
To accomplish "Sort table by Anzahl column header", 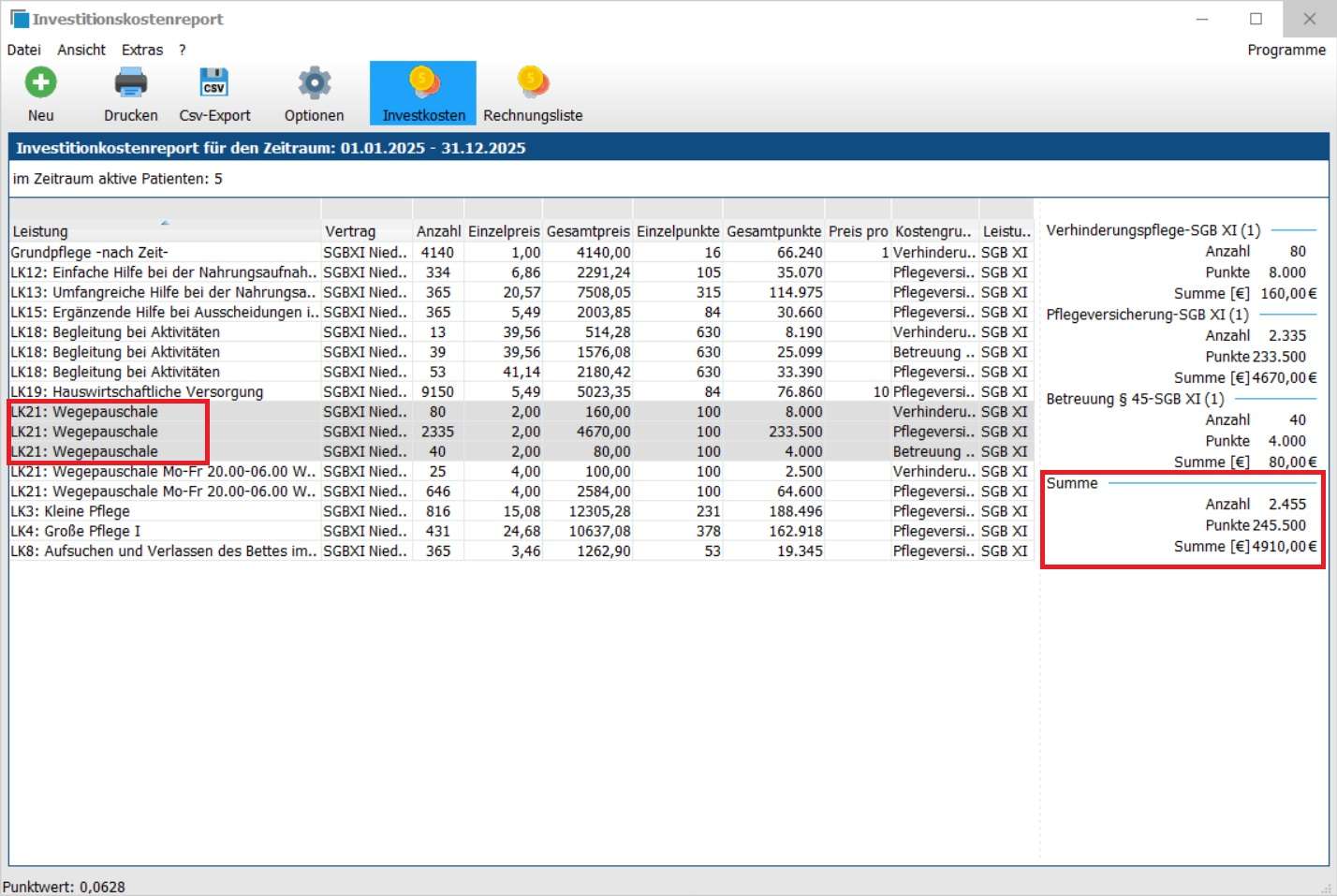I will (x=438, y=231).
